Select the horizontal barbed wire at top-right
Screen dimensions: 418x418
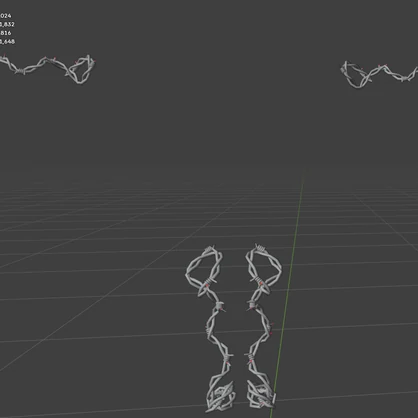coord(379,75)
